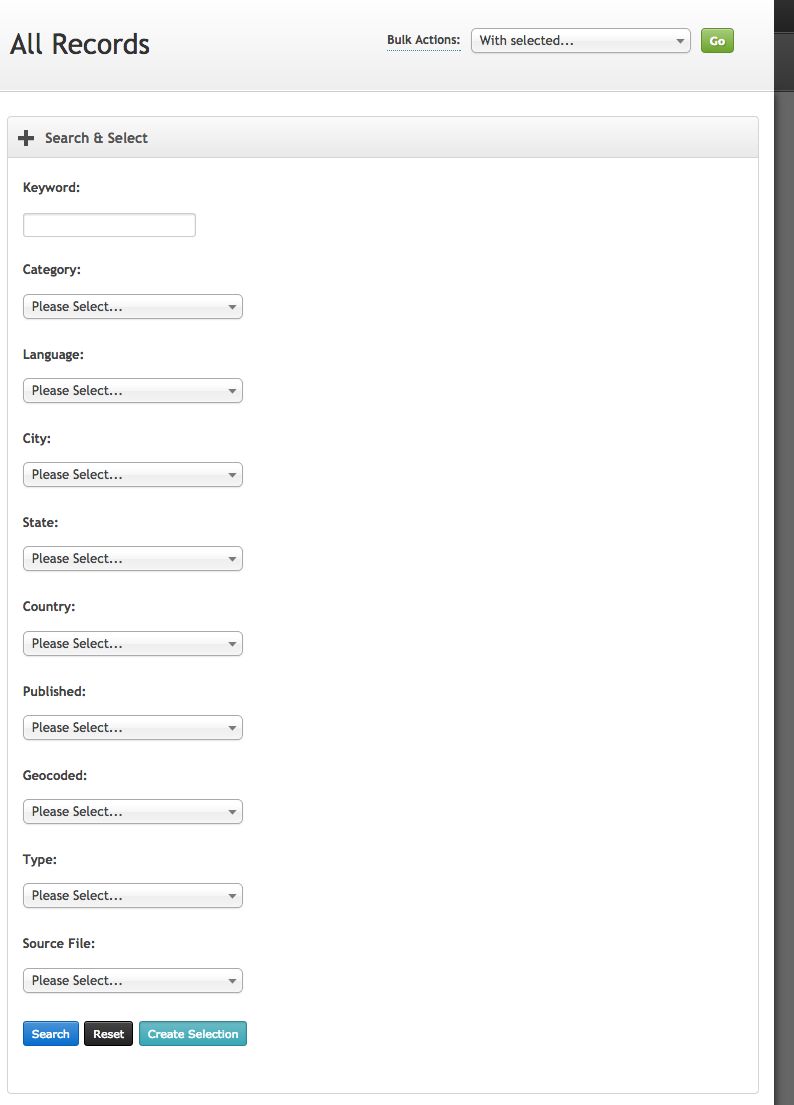This screenshot has width=794, height=1105.
Task: Open the Geocoded dropdown
Action: pyautogui.click(x=132, y=811)
